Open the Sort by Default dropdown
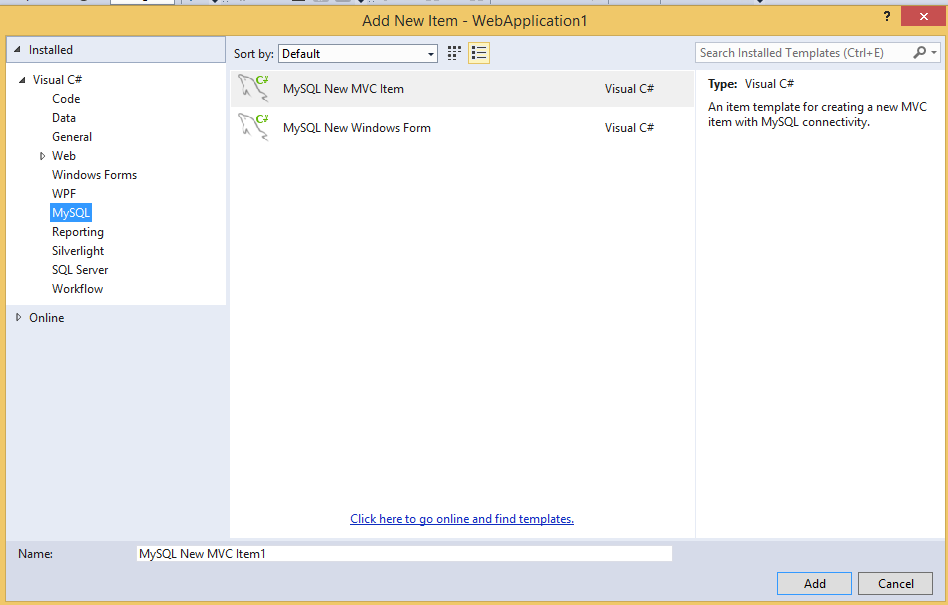This screenshot has width=948, height=605. pyautogui.click(x=358, y=53)
